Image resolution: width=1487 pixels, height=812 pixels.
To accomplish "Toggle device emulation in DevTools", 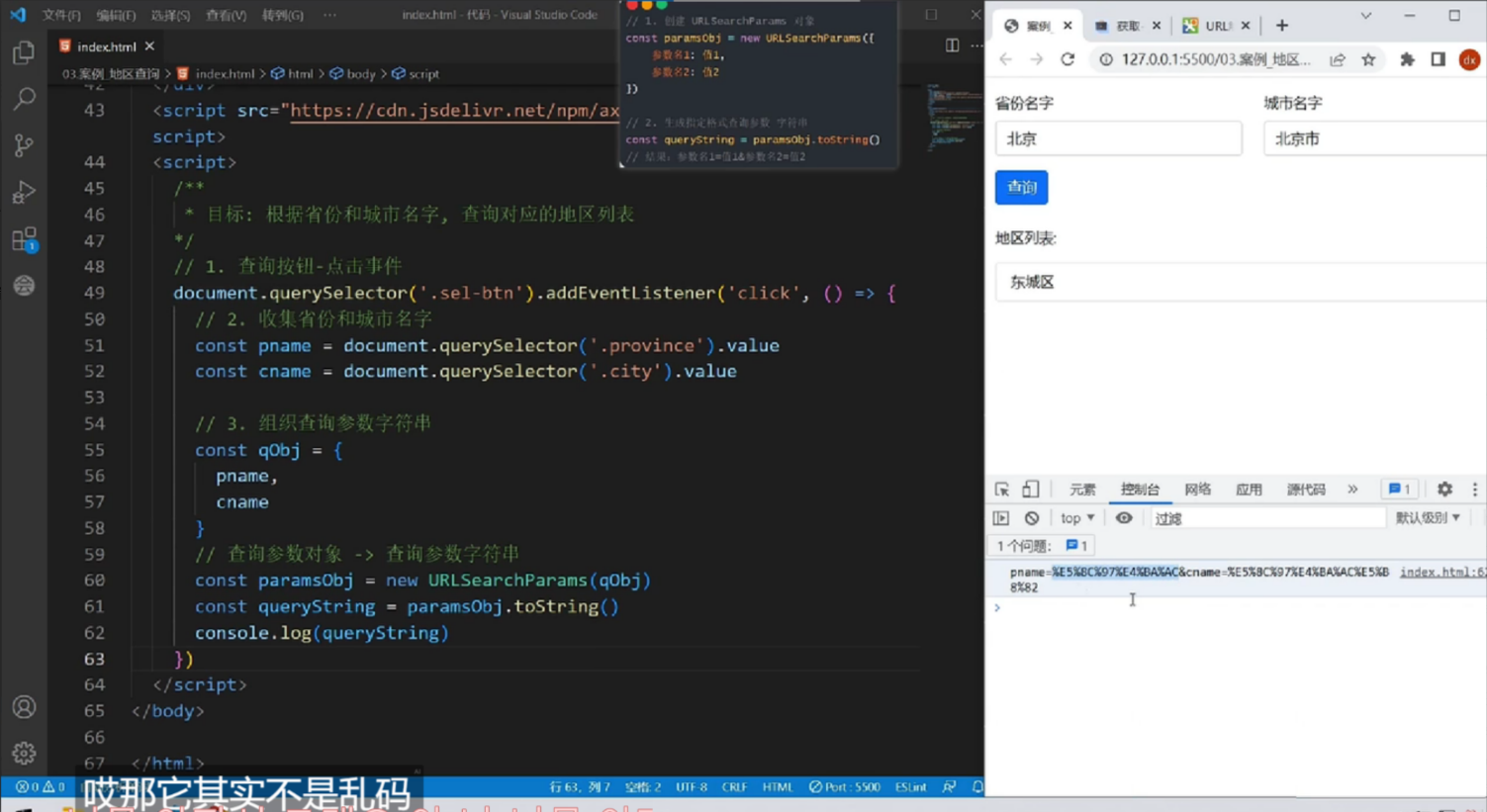I will click(x=1030, y=489).
